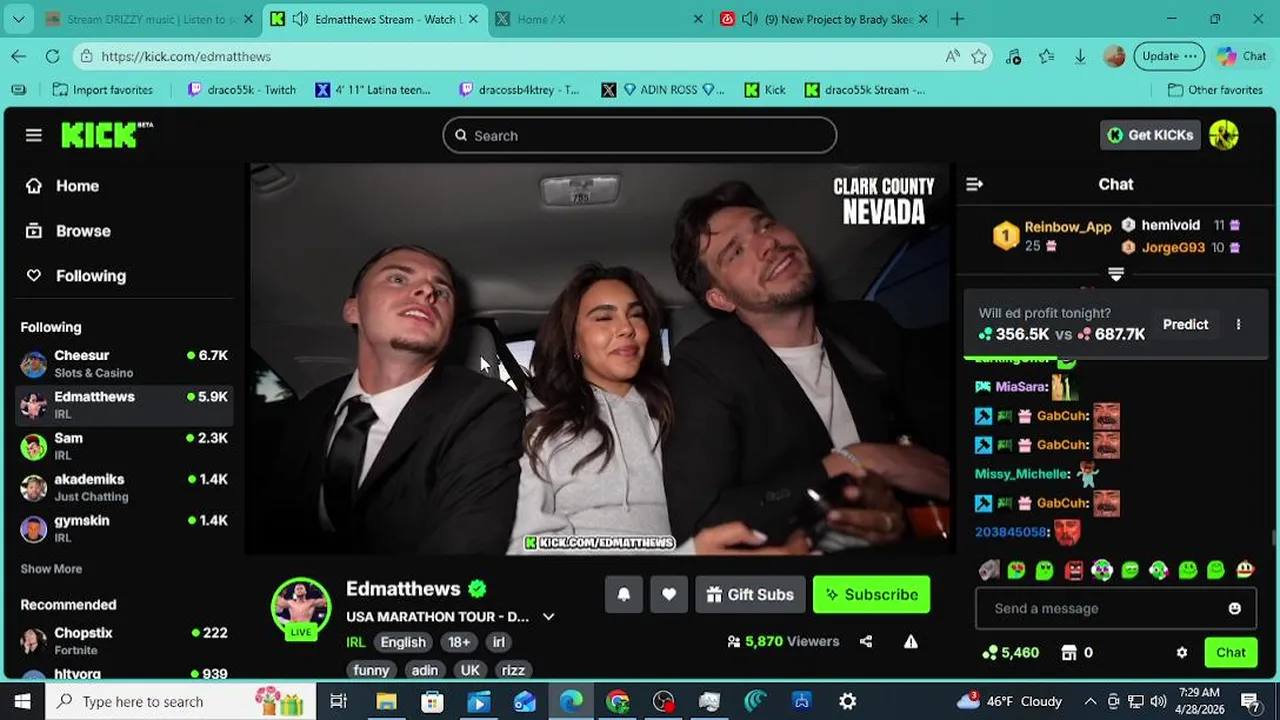
Task: Open Sam's IRL channel
Action: click(x=124, y=446)
